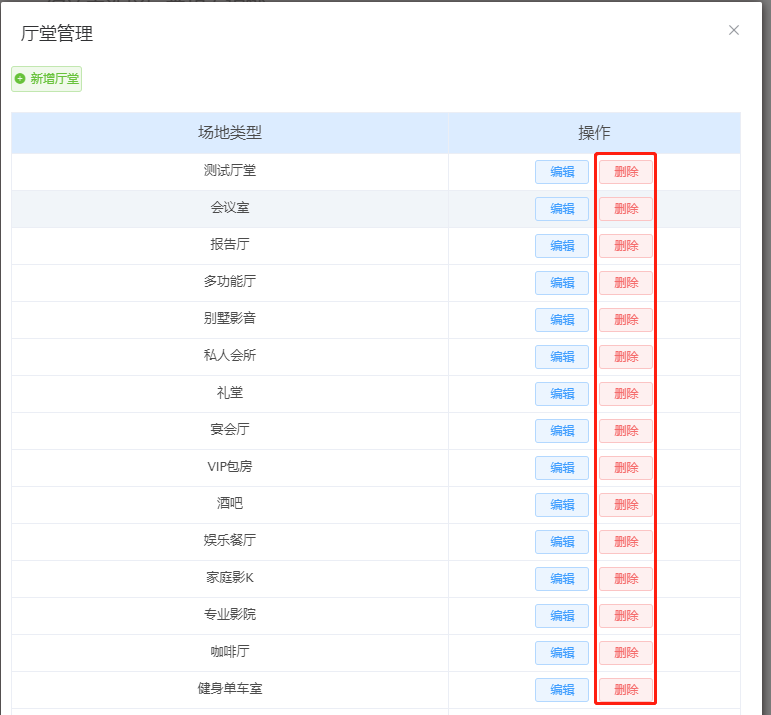
Task: Edit the 报告厅 entry
Action: tap(562, 246)
